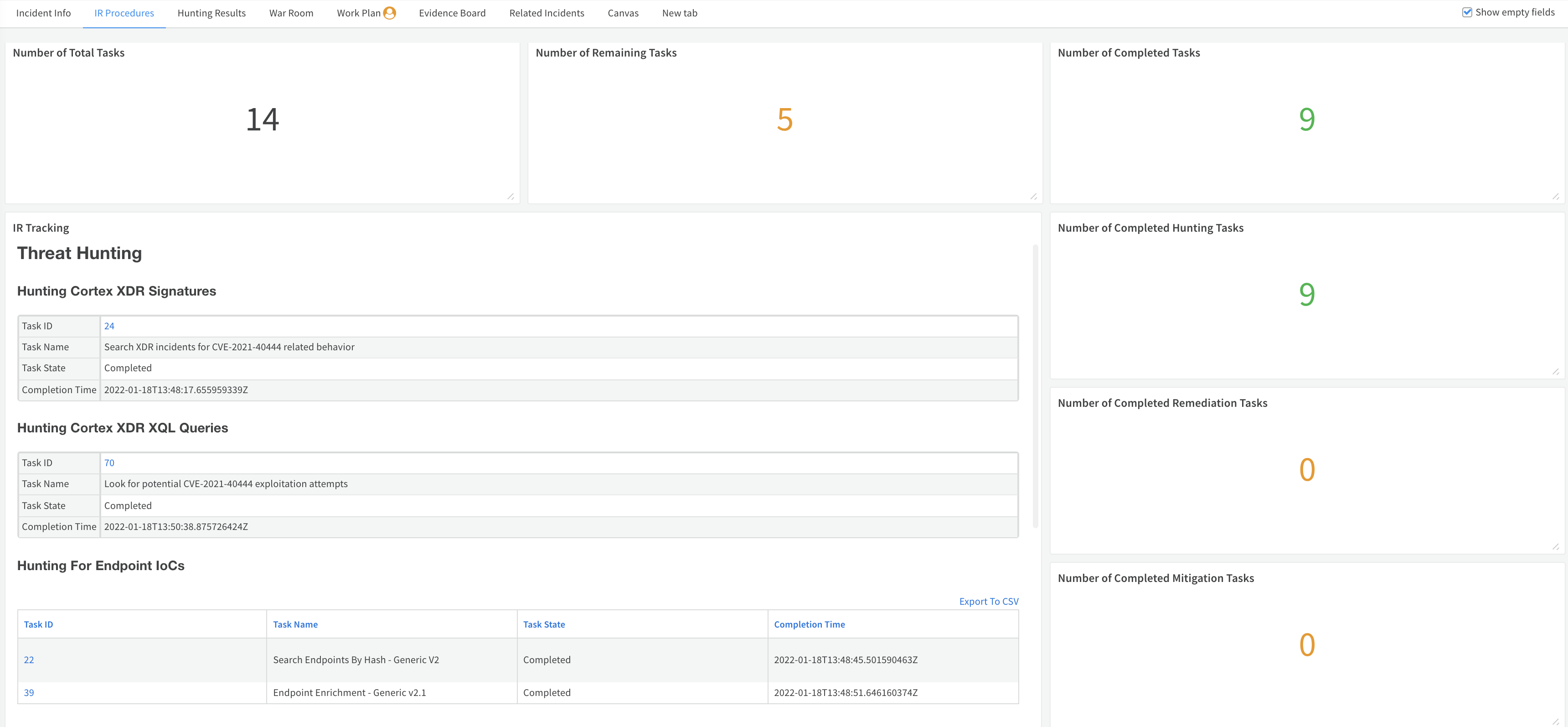Viewport: 1568px width, 727px height.
Task: Click the IR Tracking vertical scrollbar
Action: click(1035, 386)
